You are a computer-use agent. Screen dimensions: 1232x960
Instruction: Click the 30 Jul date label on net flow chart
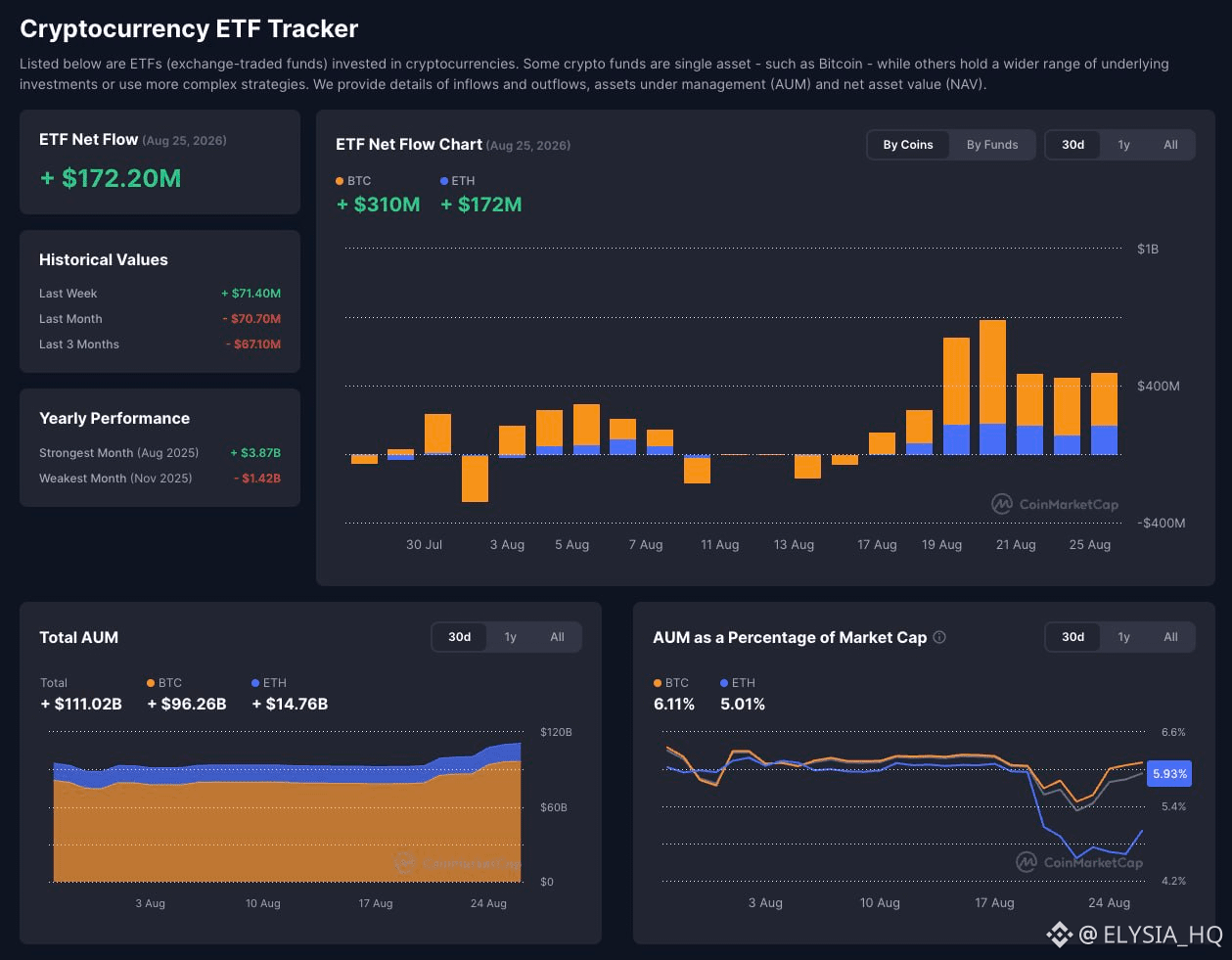(424, 544)
